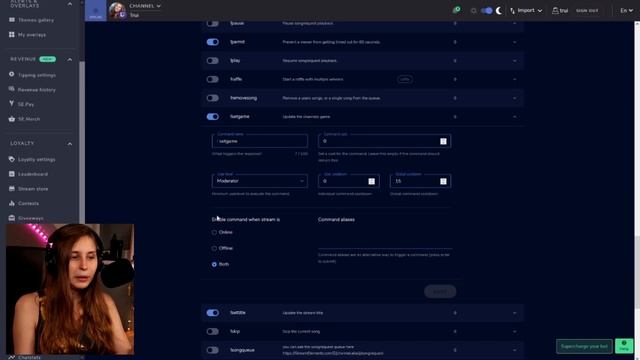Screen dimensions: 640x360
Task: Collapse the Loyalty sidebar section
Action: (69, 144)
